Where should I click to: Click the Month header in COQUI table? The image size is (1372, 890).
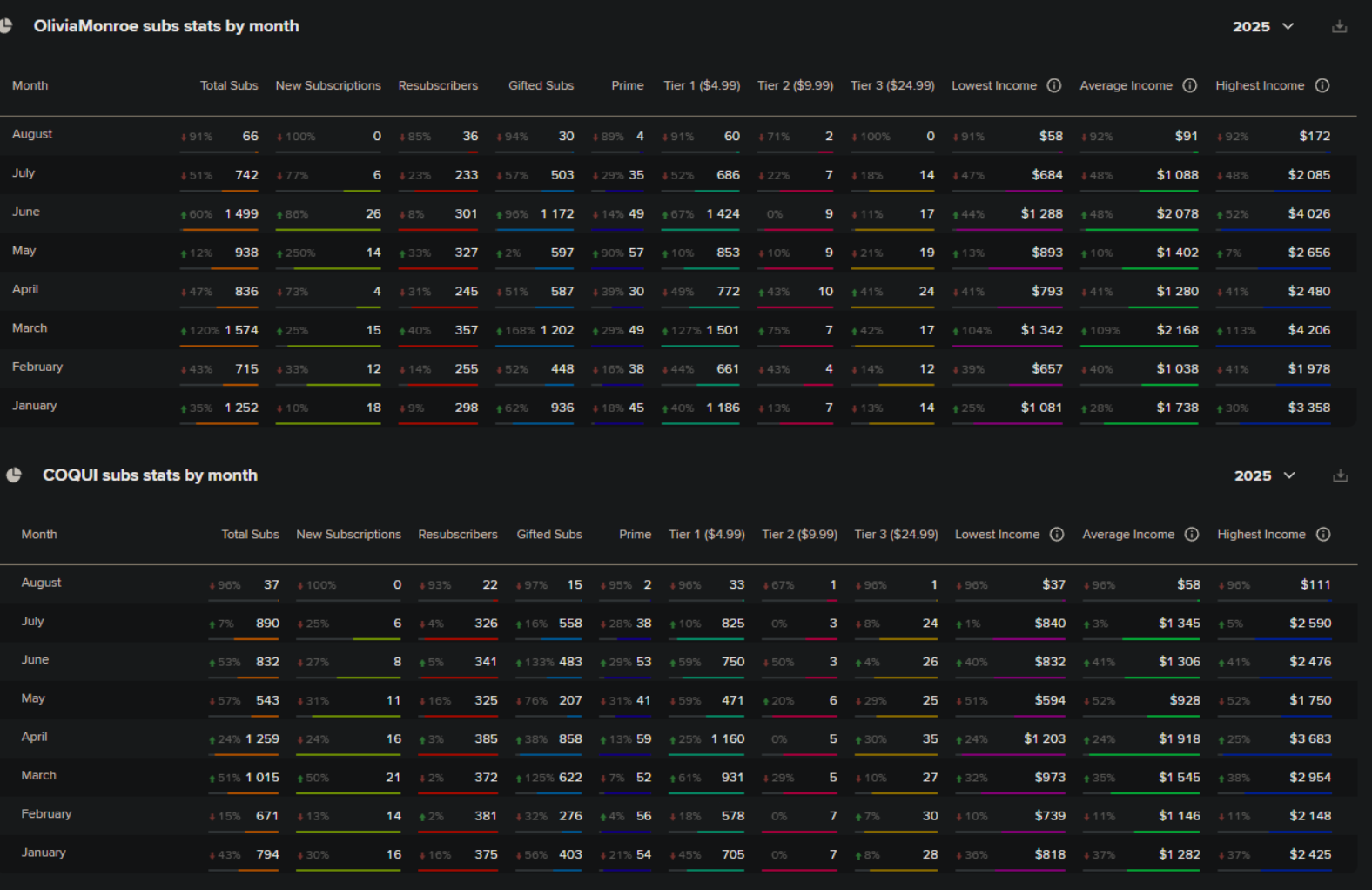click(39, 534)
